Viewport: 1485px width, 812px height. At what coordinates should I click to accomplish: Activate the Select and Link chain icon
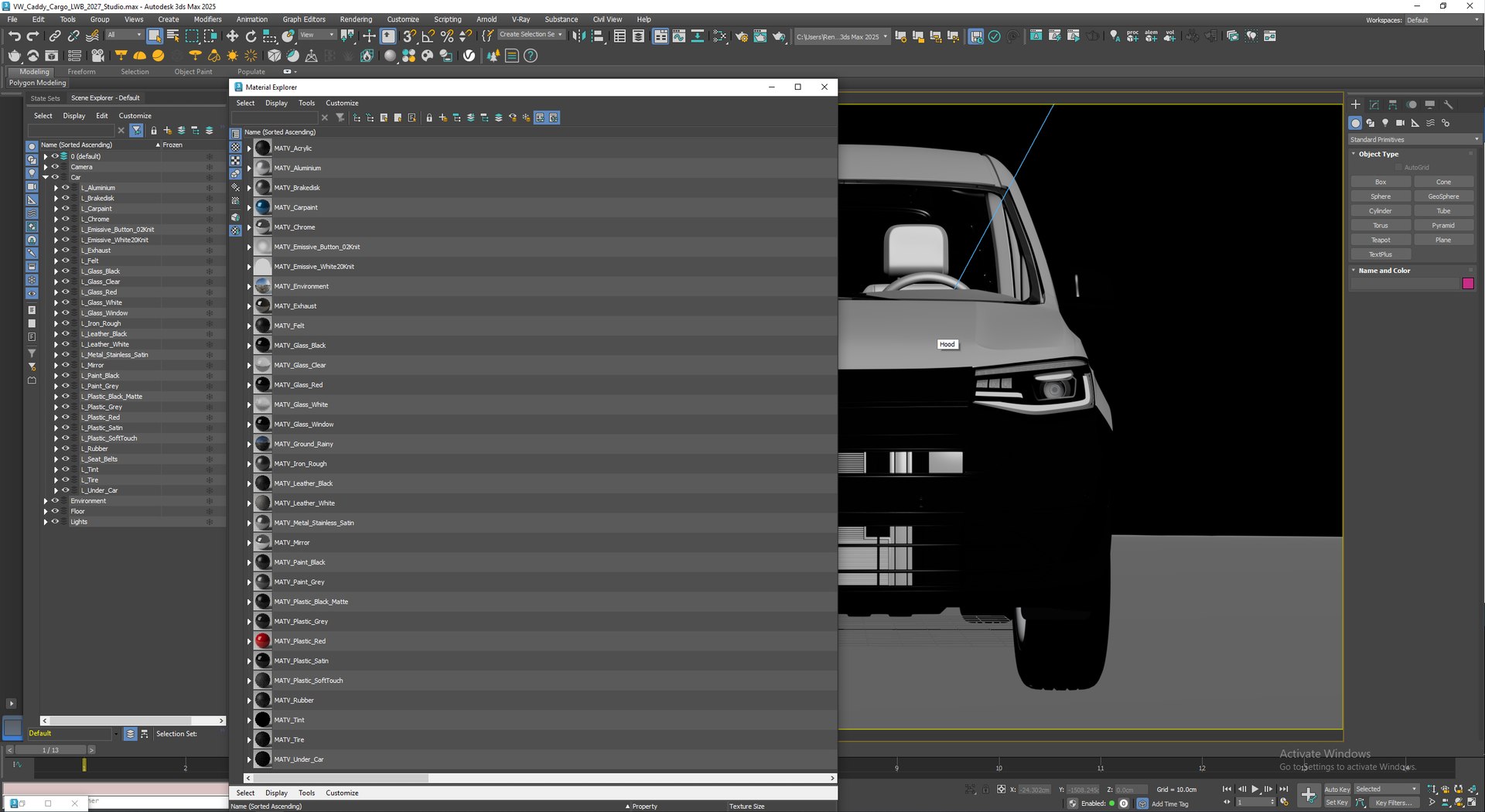[x=55, y=36]
